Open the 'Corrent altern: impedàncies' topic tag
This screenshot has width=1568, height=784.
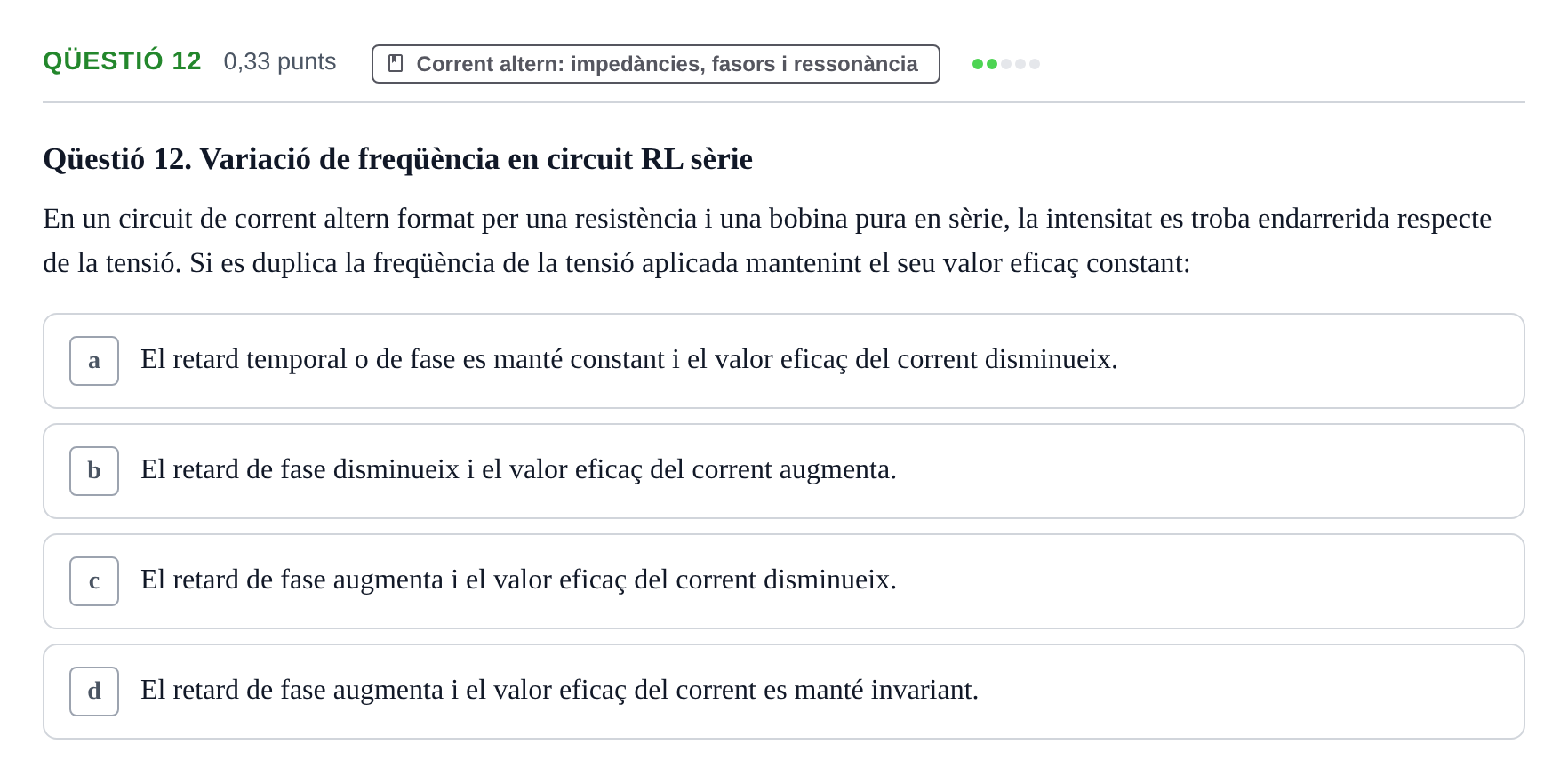coord(656,64)
